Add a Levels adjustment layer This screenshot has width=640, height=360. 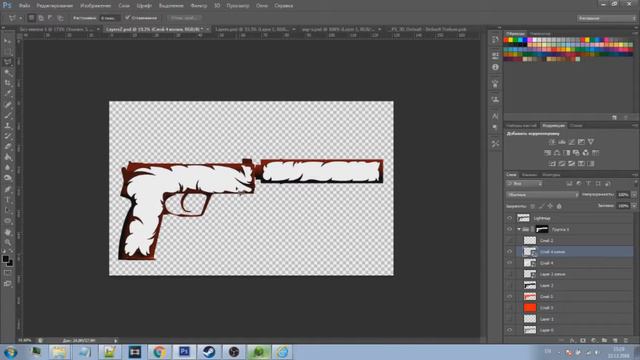pos(562,142)
